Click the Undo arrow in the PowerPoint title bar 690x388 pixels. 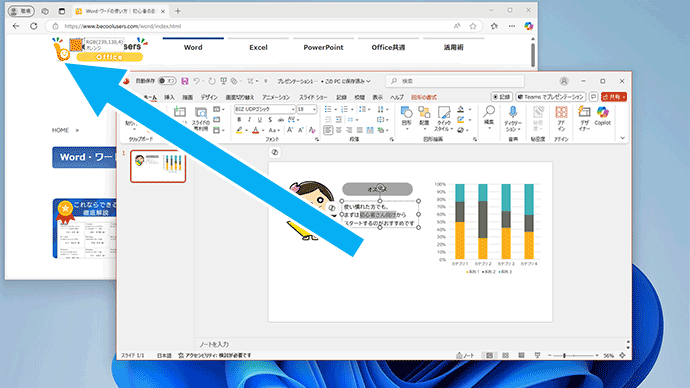(x=196, y=81)
